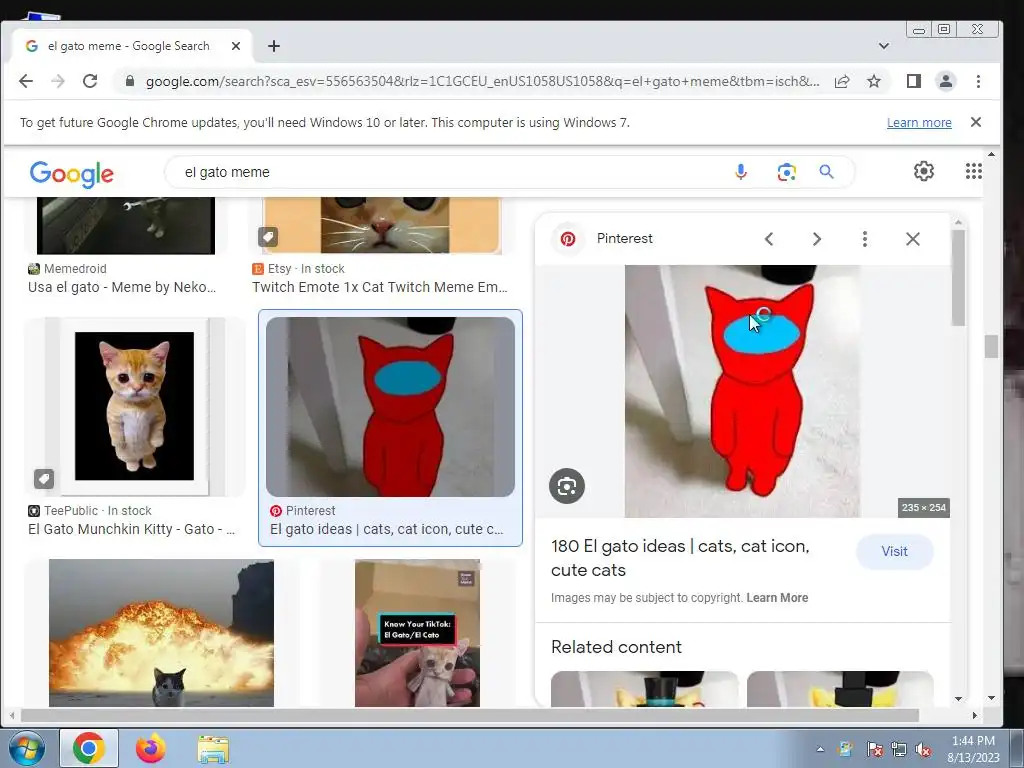Dismiss the Windows 7 update notice
Screen dimensions: 1024x768
(976, 122)
